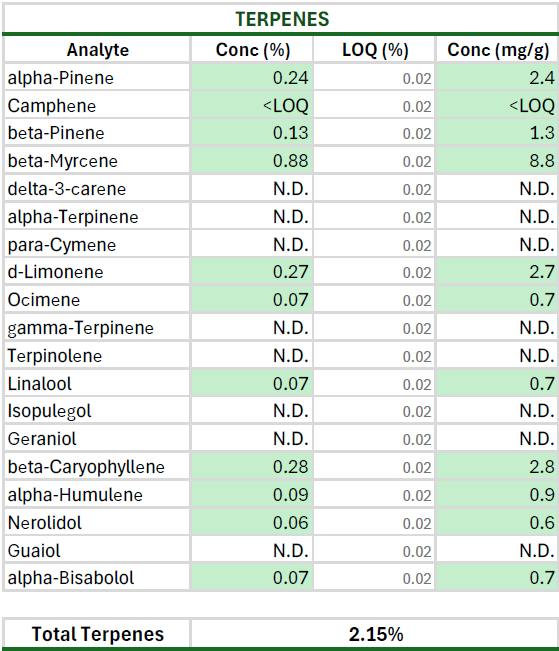Select Nerolidol 0.6 mg/g cell
Viewport: 559px width, 651px height.
(x=497, y=522)
